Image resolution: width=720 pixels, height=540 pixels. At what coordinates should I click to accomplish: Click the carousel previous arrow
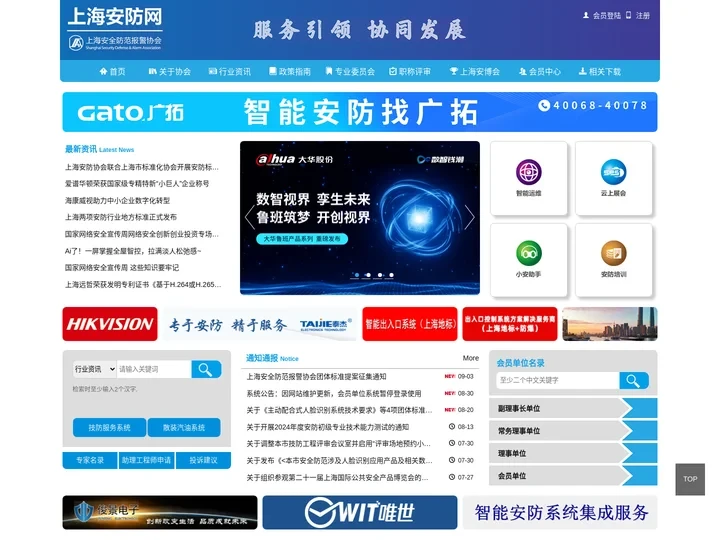click(x=250, y=217)
